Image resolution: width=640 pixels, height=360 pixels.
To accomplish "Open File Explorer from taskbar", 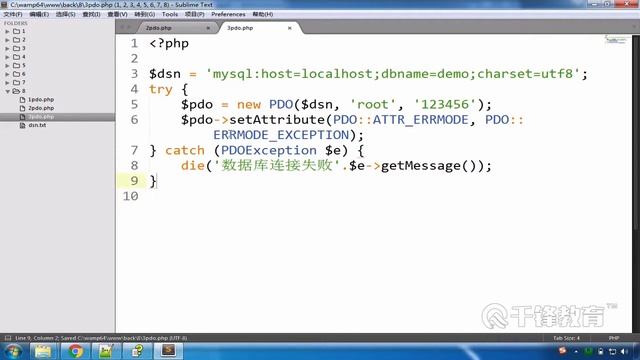I will (x=42, y=351).
